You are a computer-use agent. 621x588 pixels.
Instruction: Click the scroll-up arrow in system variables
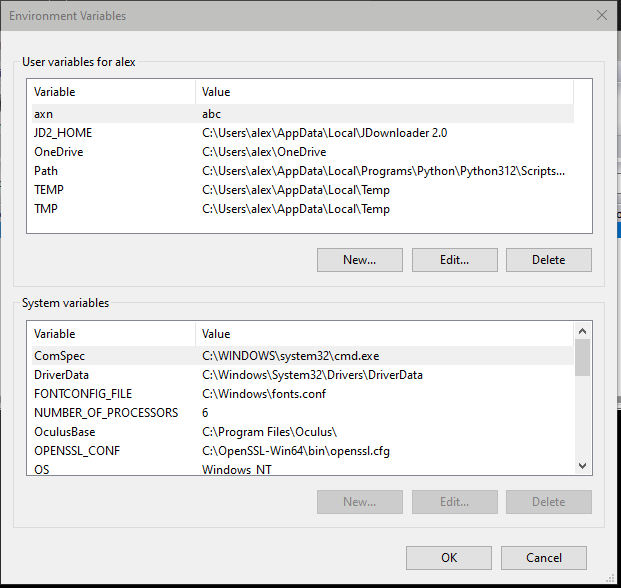coord(582,331)
